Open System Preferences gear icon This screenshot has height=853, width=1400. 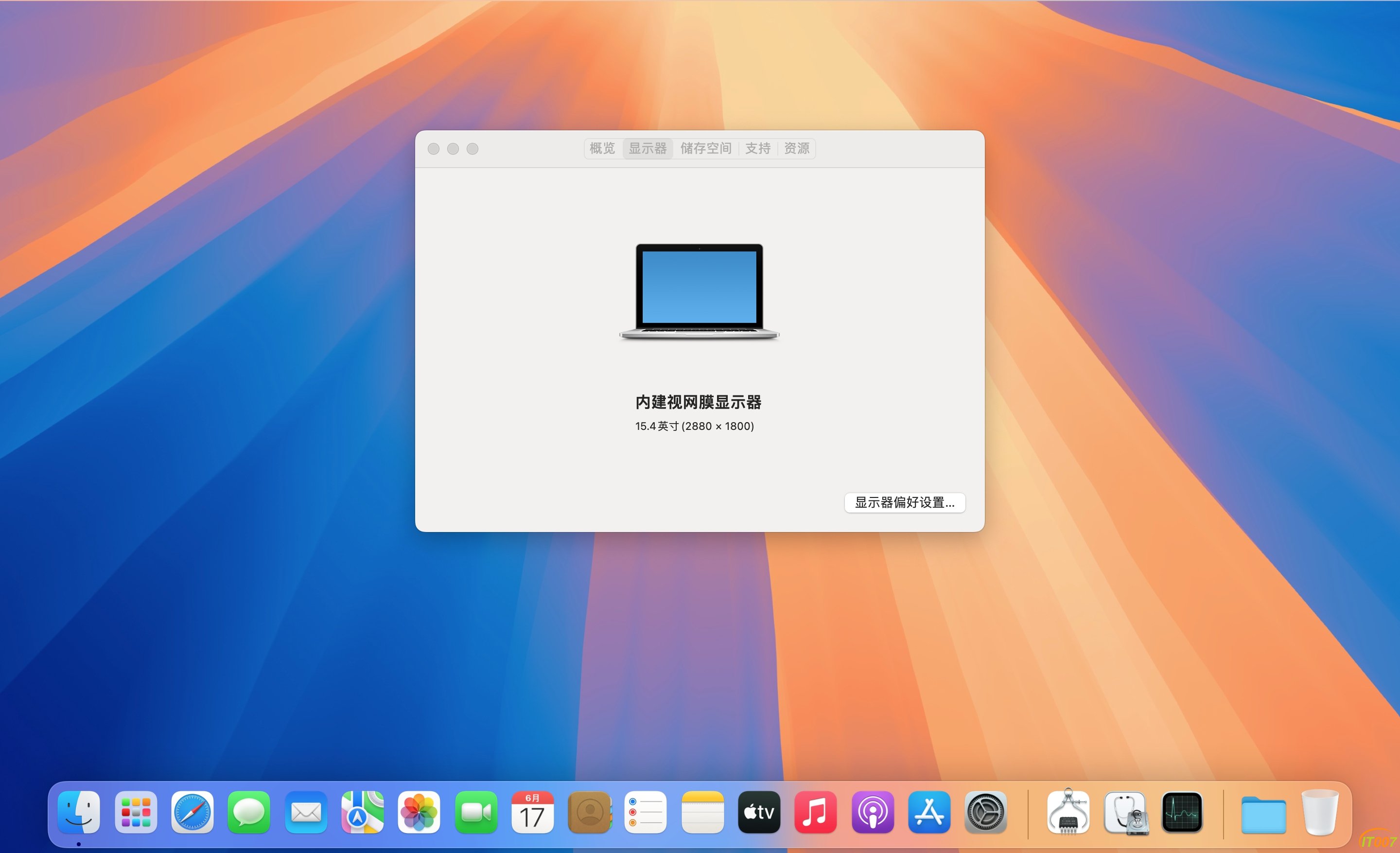(986, 812)
